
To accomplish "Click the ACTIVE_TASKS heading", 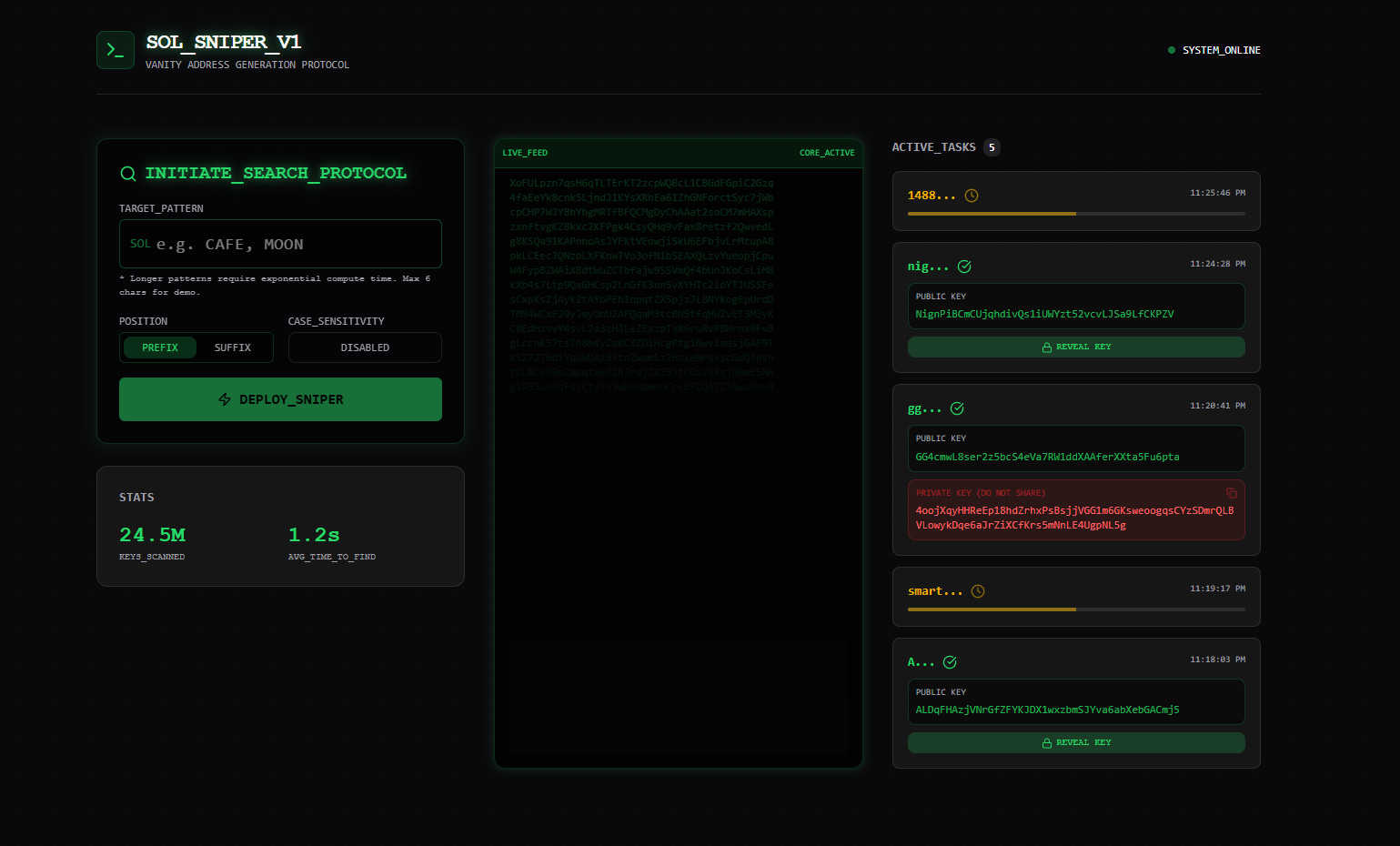I will pos(933,147).
